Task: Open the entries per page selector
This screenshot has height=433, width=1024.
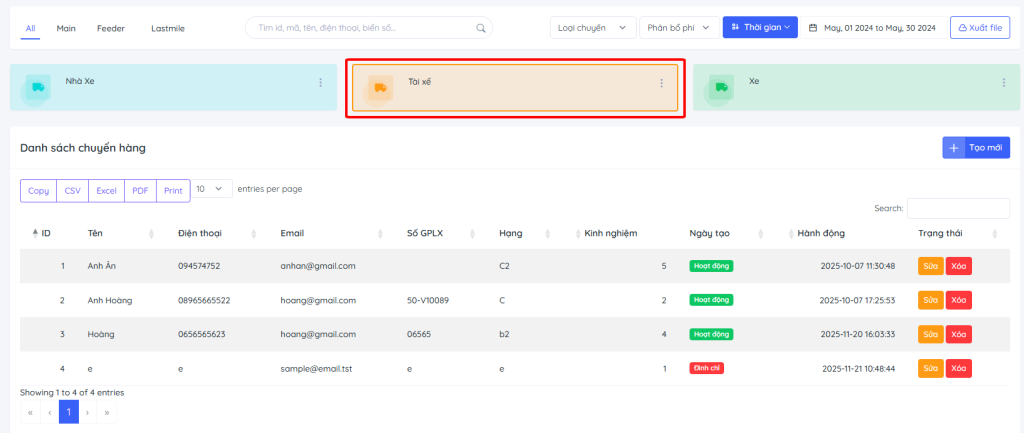Action: tap(210, 189)
